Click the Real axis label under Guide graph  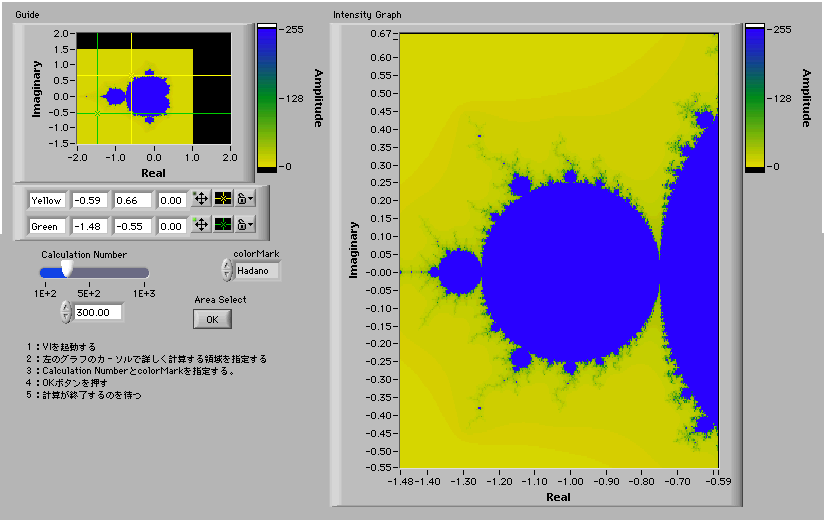[153, 173]
